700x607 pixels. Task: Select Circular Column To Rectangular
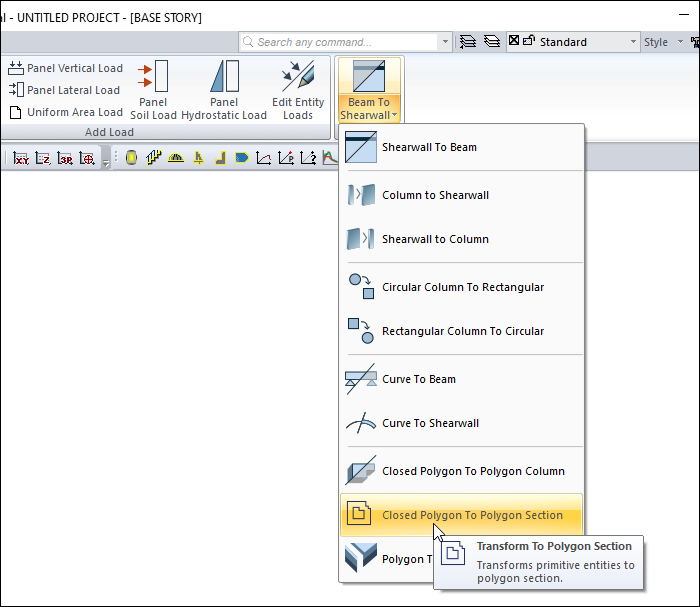coord(461,287)
